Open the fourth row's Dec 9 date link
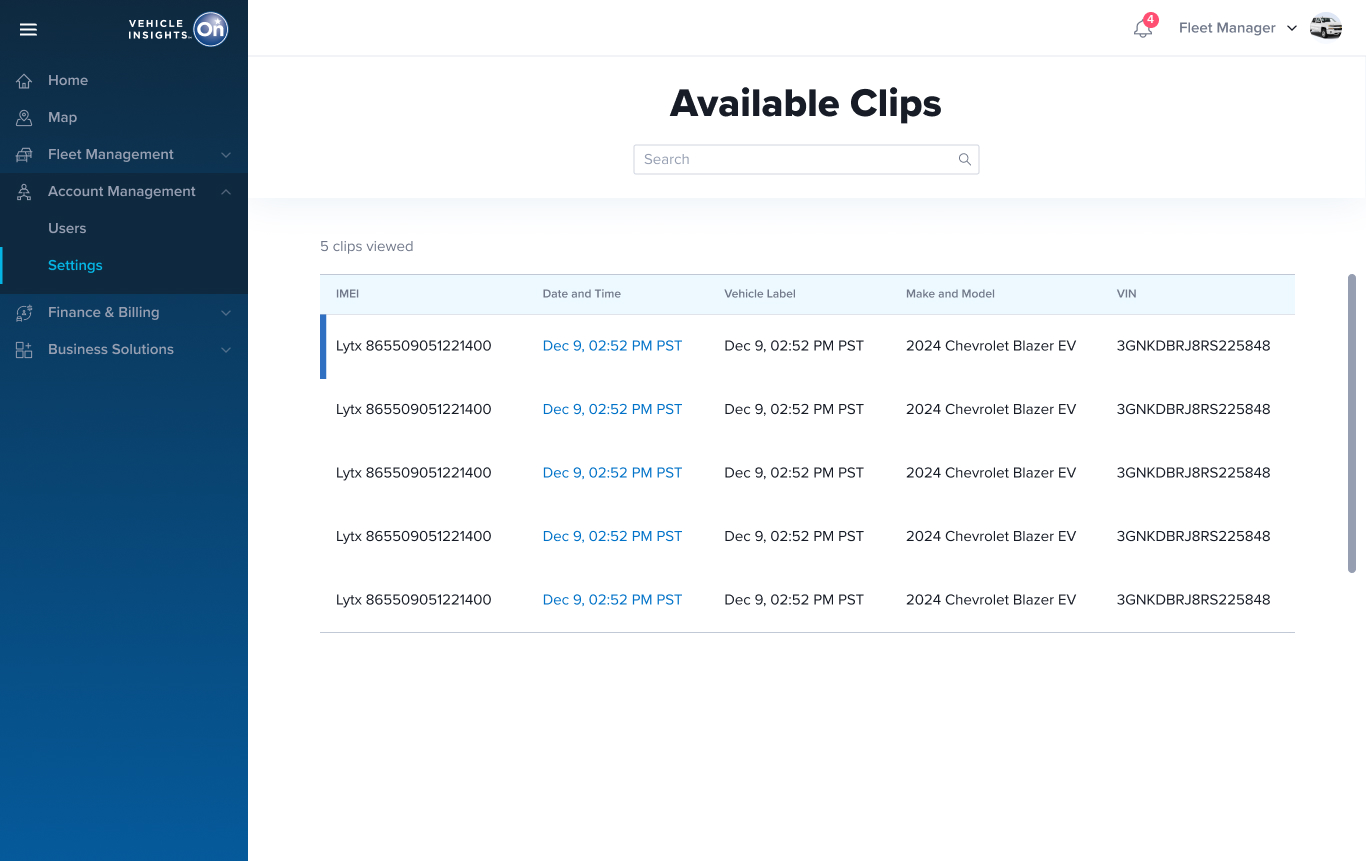 (612, 536)
